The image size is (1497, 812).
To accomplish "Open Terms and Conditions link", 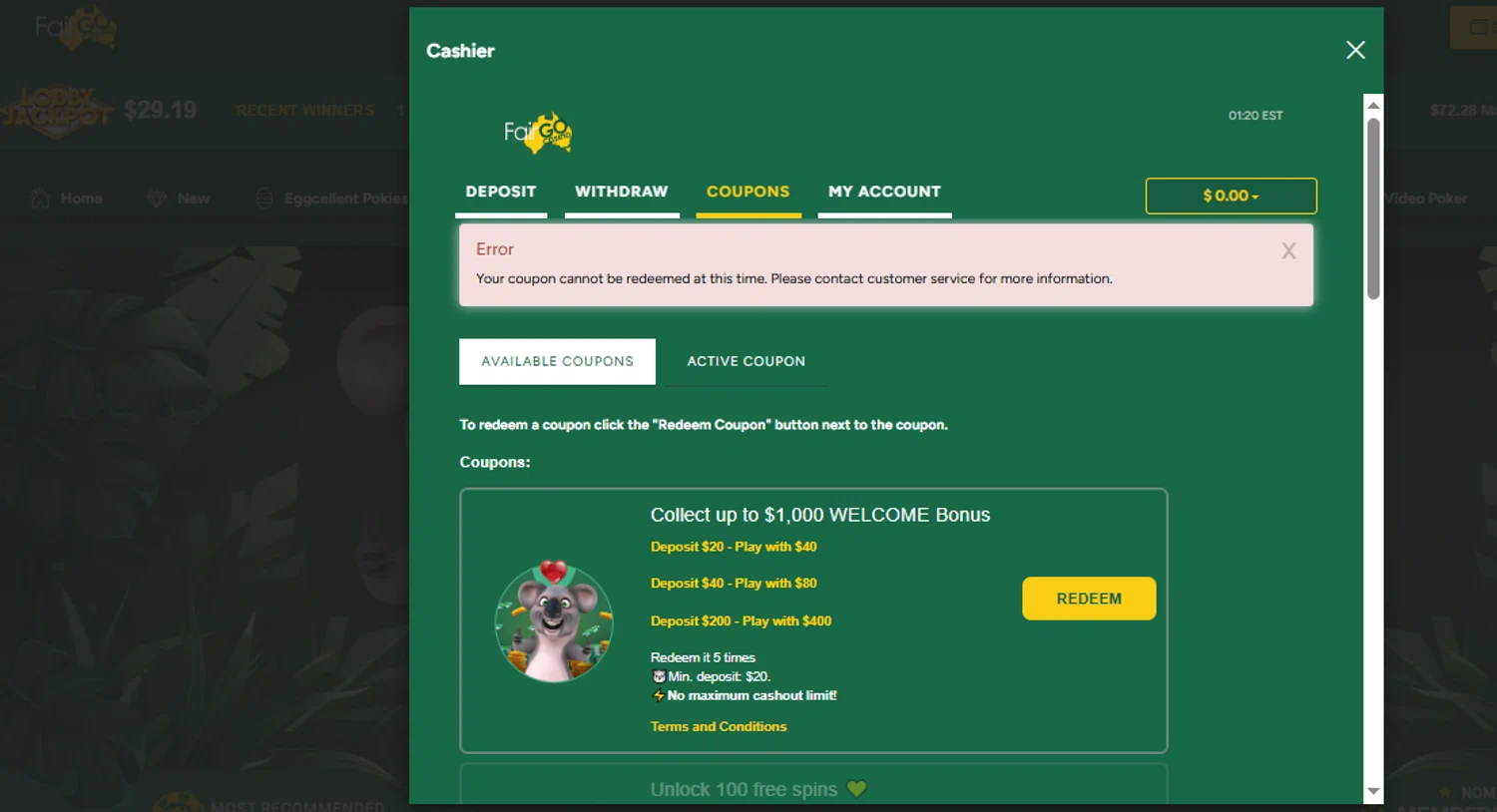I will tap(719, 726).
